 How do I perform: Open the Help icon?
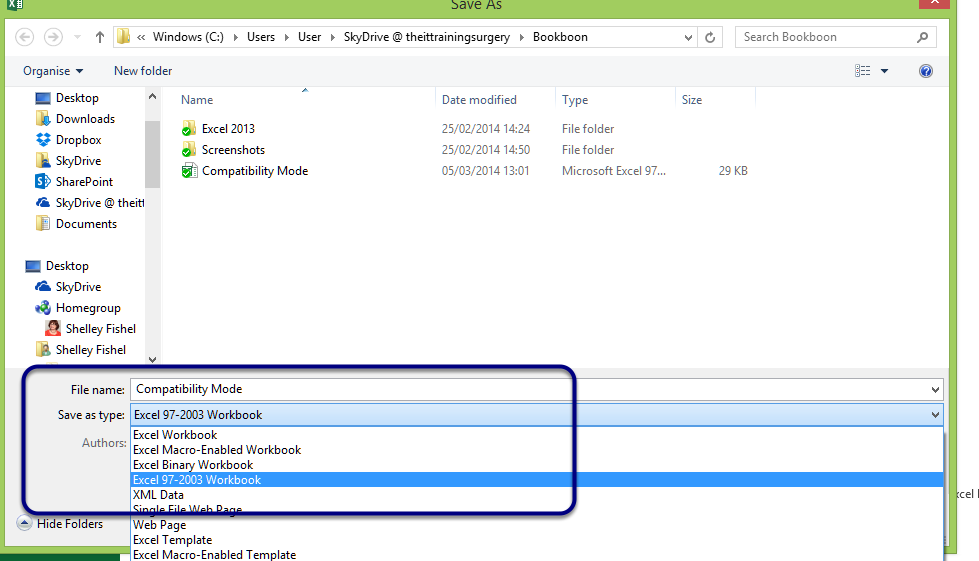[x=926, y=71]
